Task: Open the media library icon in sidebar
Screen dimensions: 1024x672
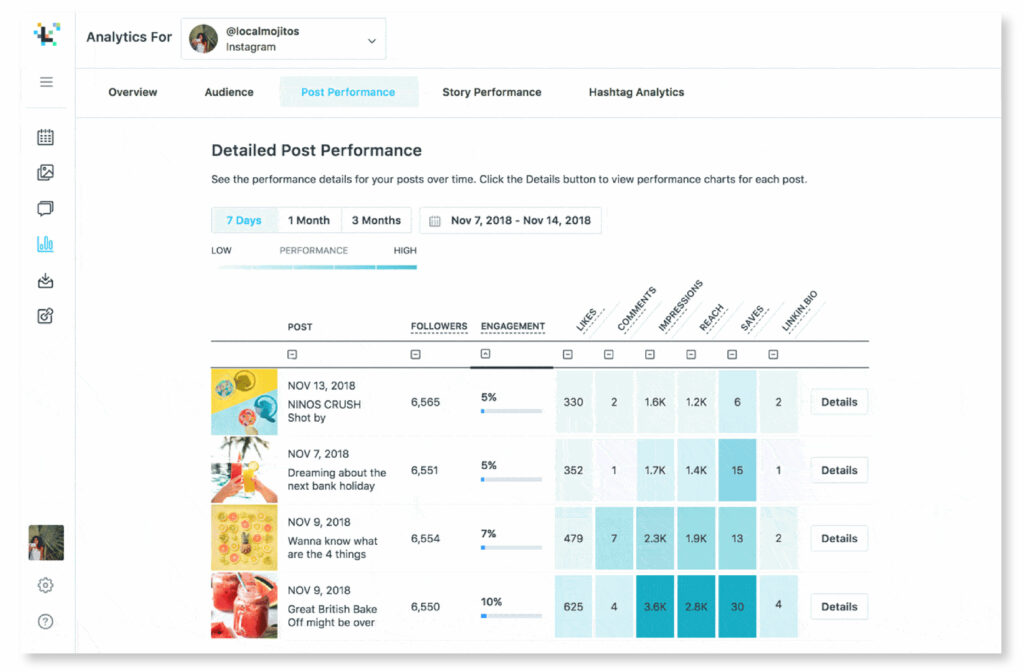Action: point(45,173)
